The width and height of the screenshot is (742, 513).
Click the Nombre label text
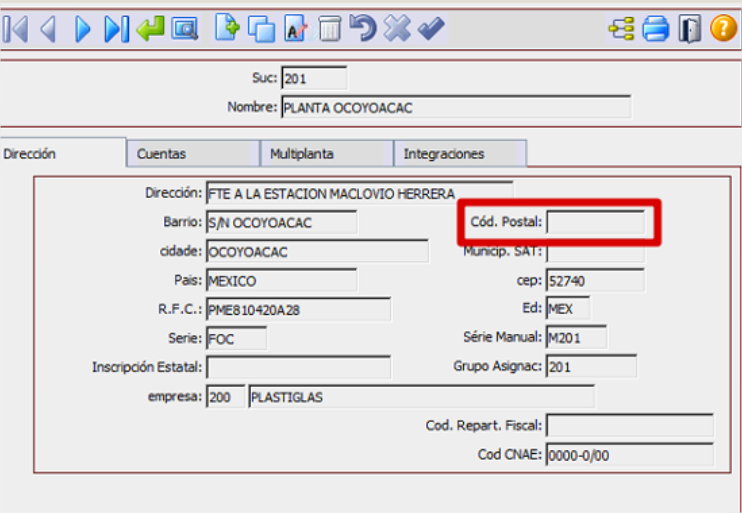(252, 106)
